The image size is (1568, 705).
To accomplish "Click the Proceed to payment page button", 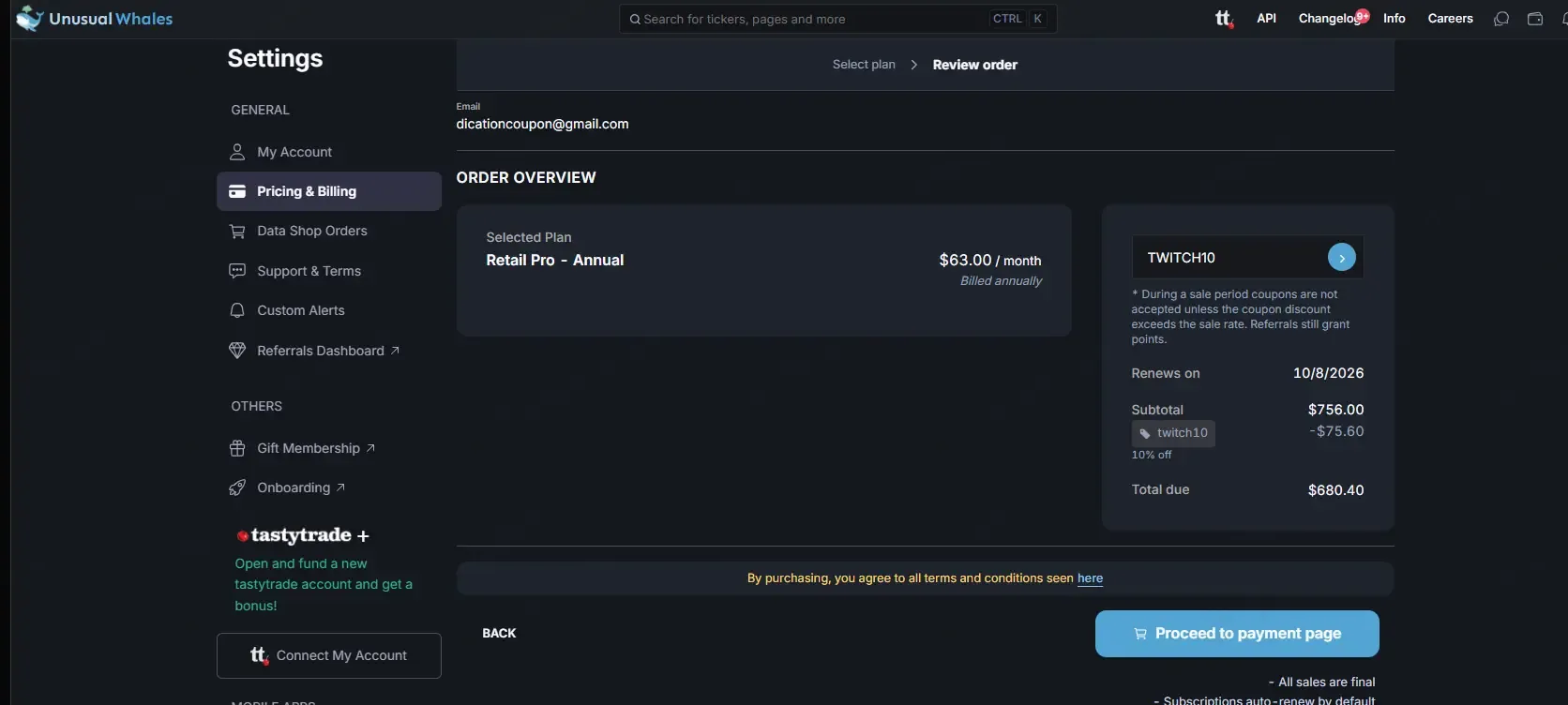I will [1236, 633].
